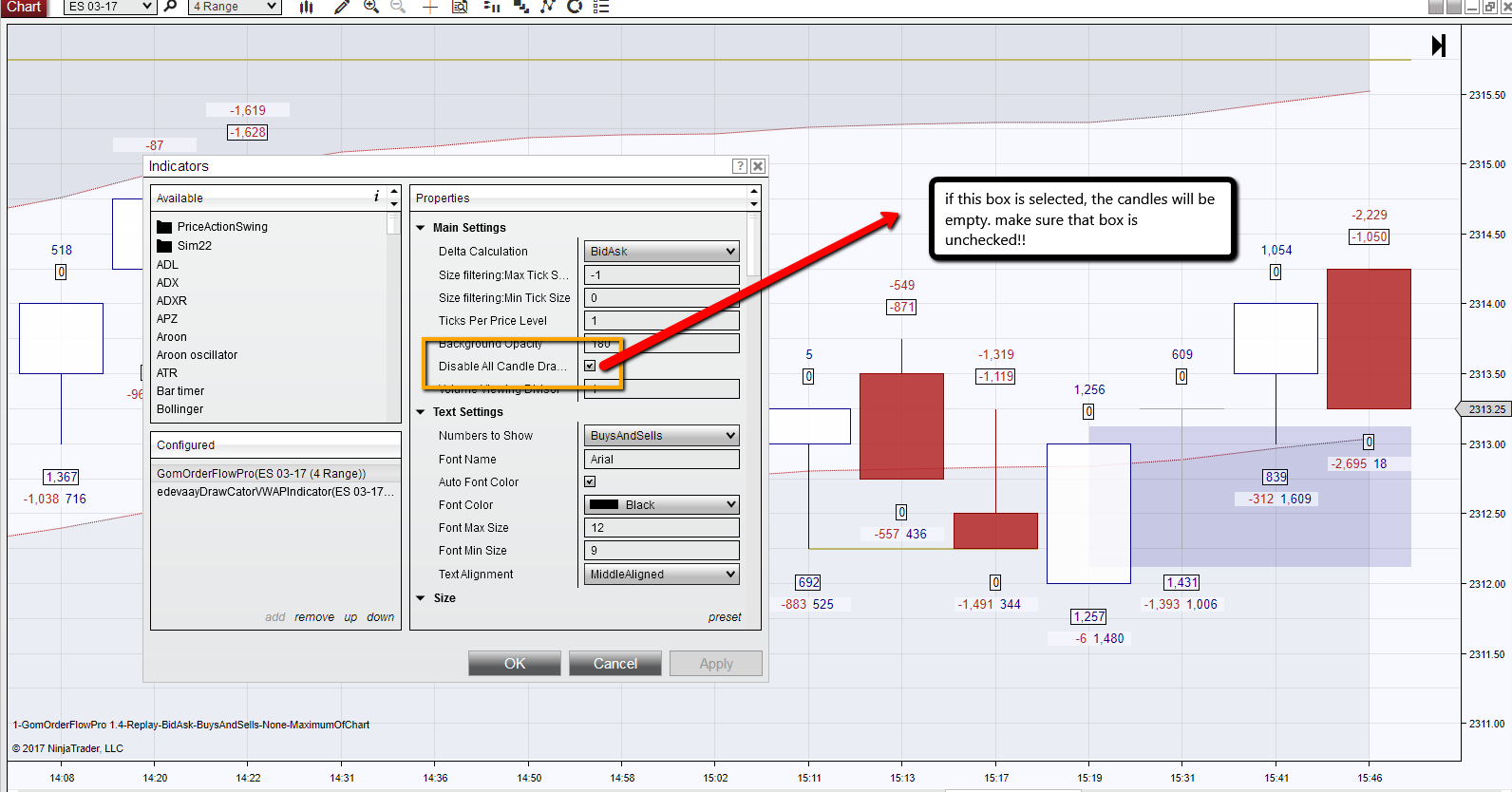This screenshot has height=792, width=1512.
Task: Open the Text Alignment MiddleAligned dropdown
Action: [x=661, y=575]
